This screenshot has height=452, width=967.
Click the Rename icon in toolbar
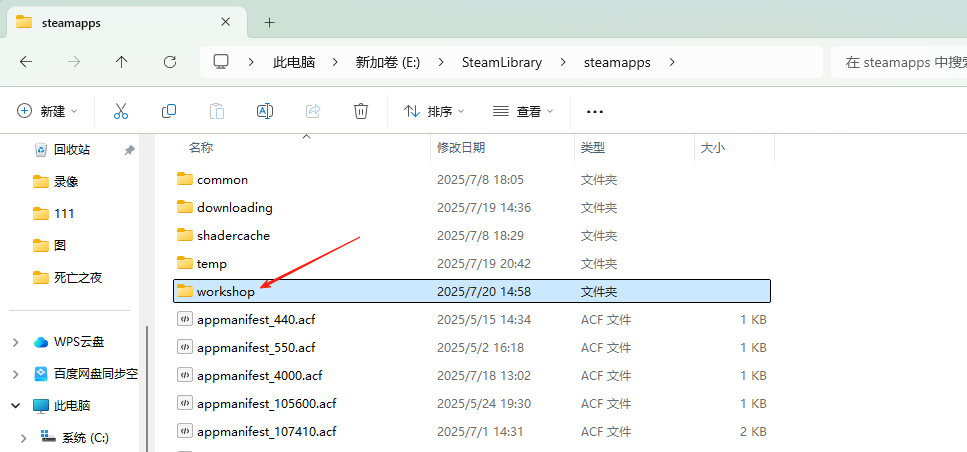click(x=265, y=111)
